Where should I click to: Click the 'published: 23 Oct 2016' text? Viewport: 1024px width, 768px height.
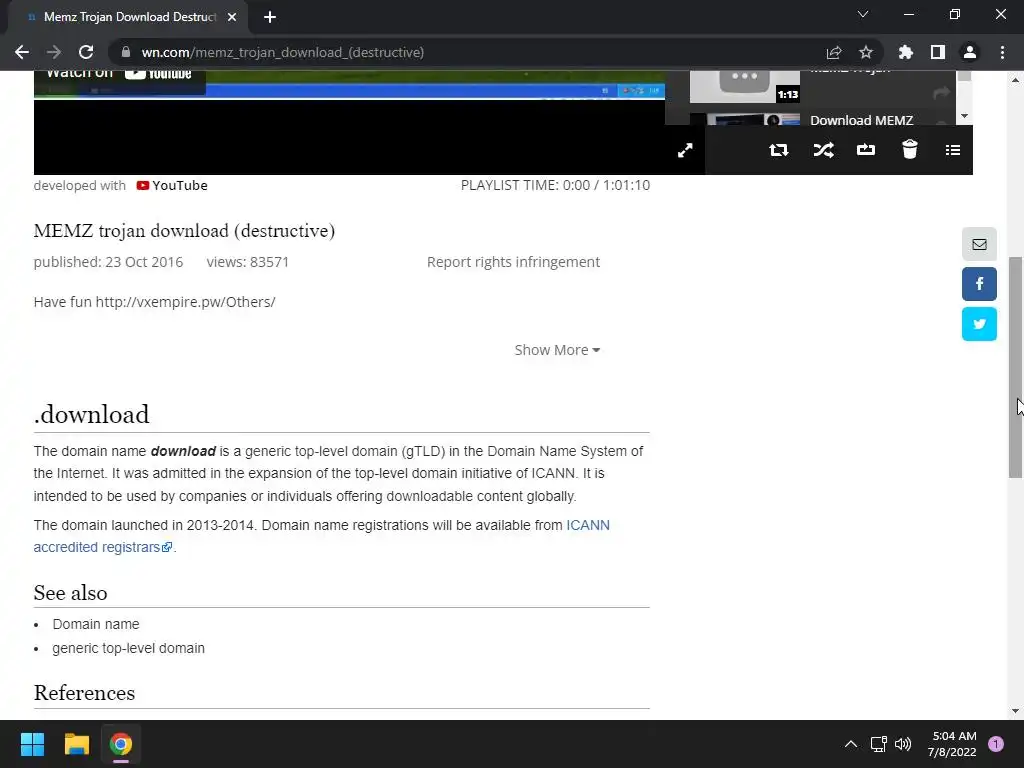108,262
